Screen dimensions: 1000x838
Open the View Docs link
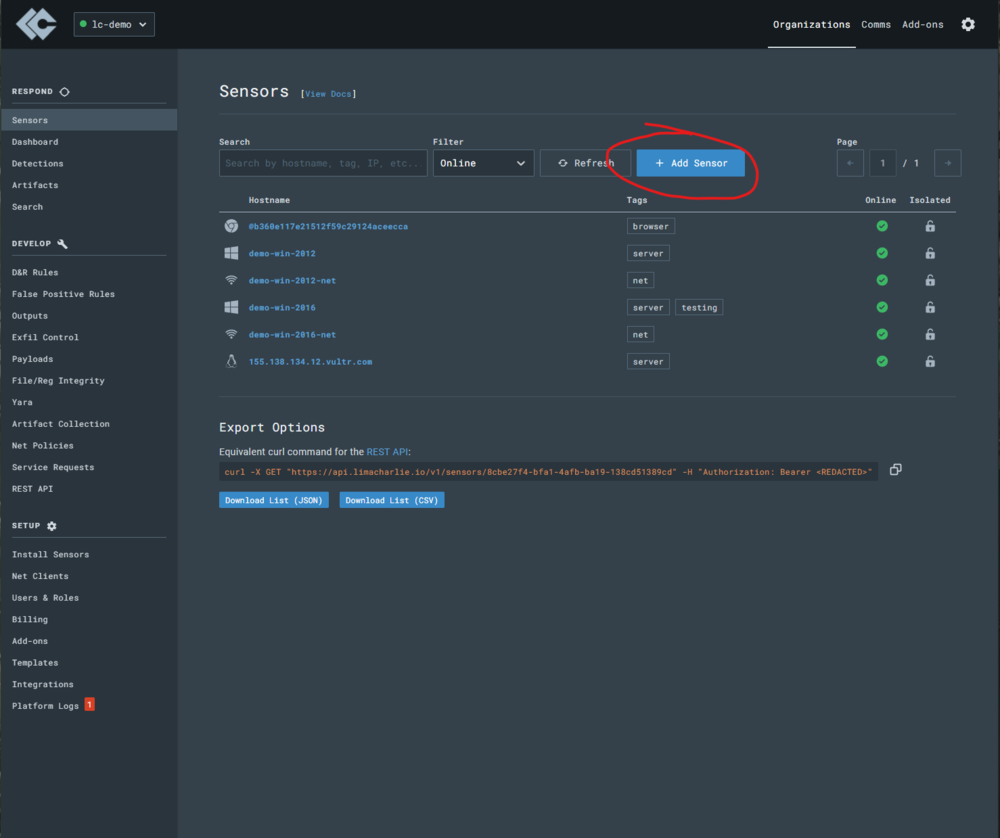tap(328, 94)
